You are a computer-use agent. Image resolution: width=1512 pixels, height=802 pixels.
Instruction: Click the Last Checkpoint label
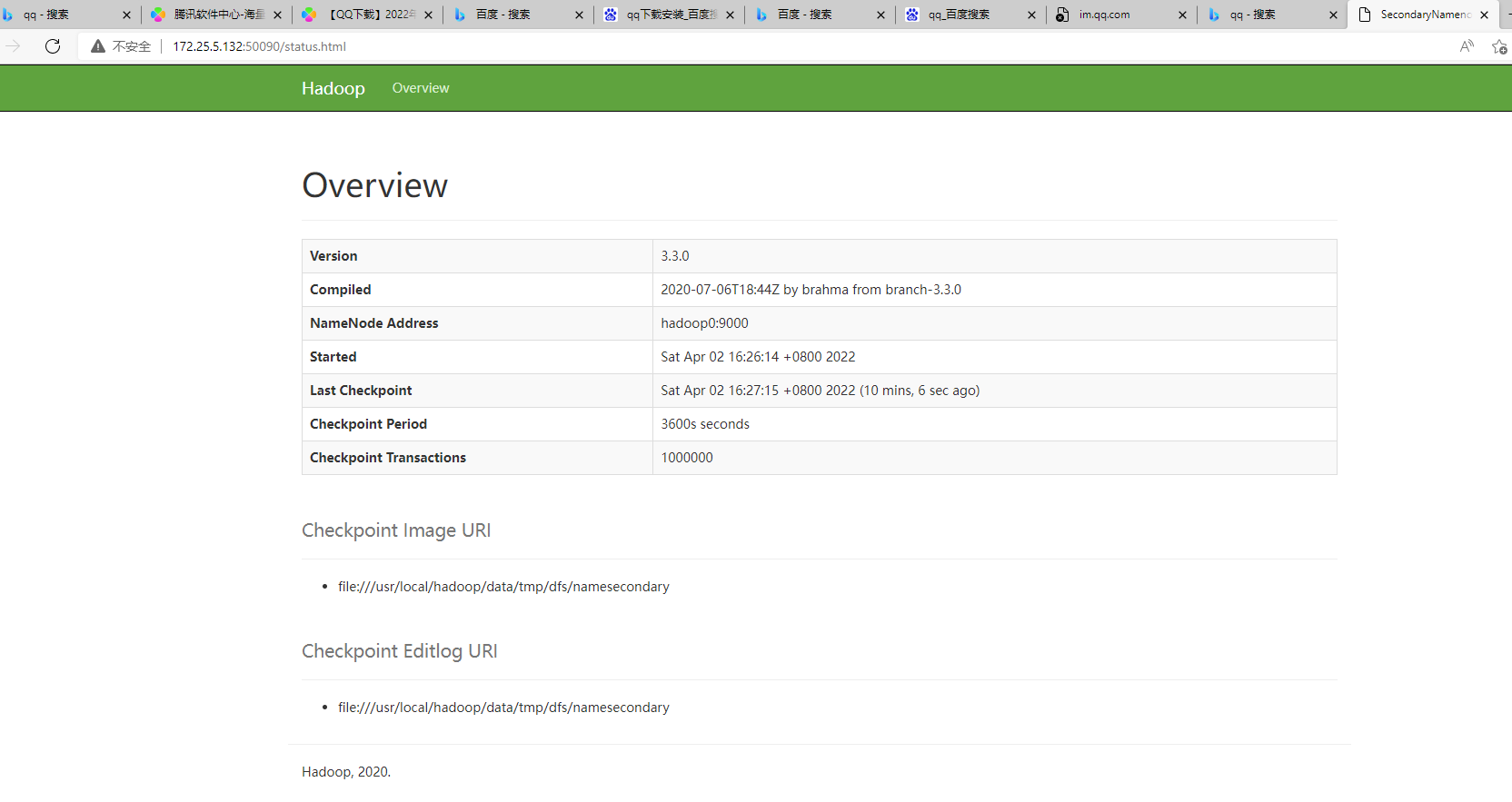(361, 391)
